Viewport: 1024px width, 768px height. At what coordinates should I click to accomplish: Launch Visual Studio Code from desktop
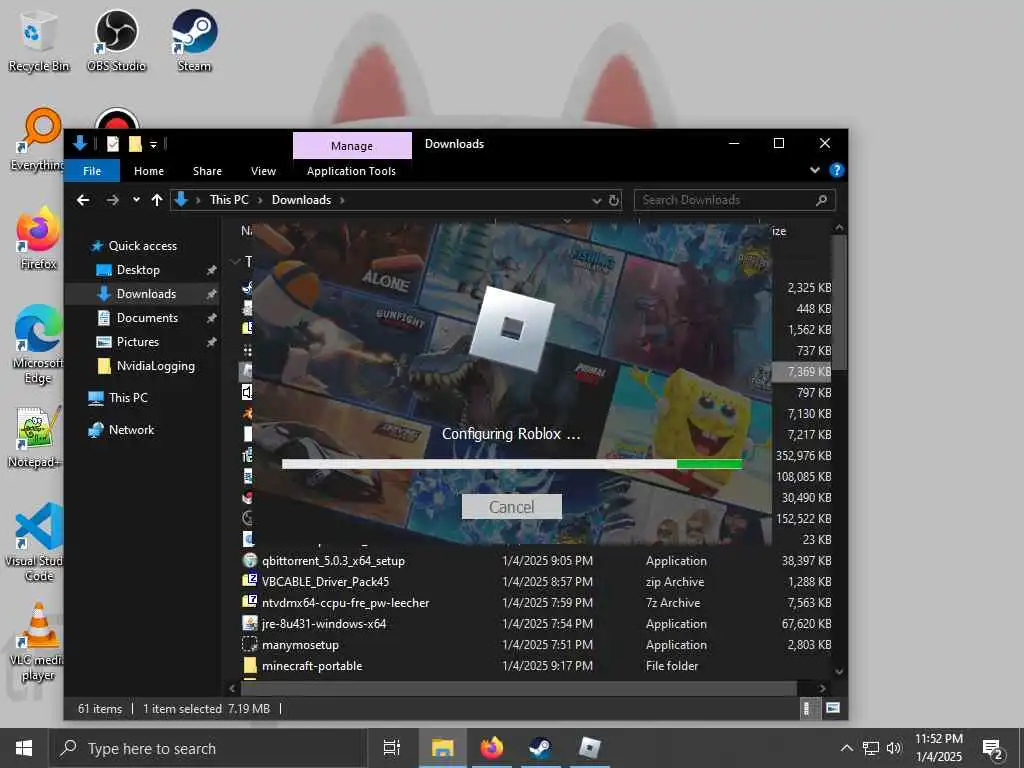(x=37, y=542)
